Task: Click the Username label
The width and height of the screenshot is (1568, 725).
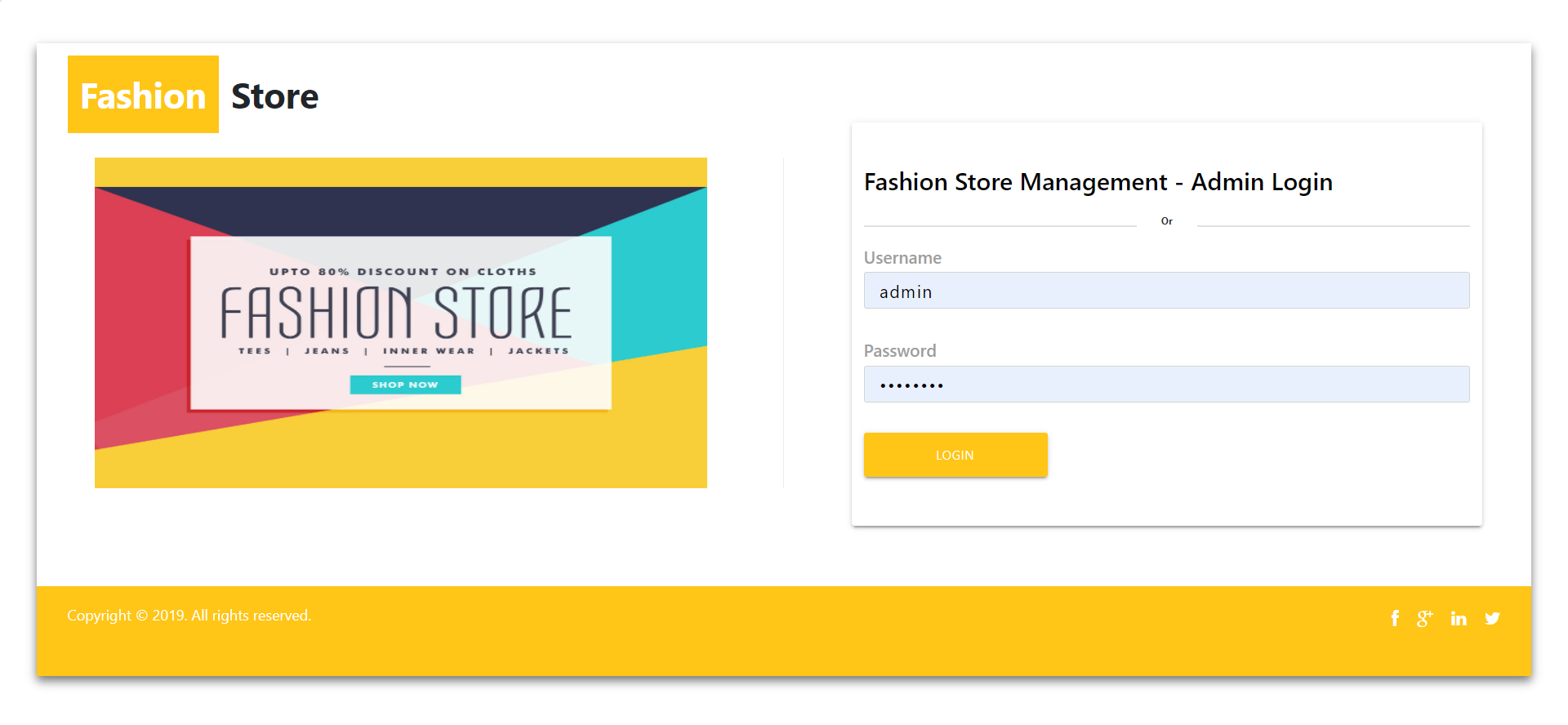Action: coord(902,258)
